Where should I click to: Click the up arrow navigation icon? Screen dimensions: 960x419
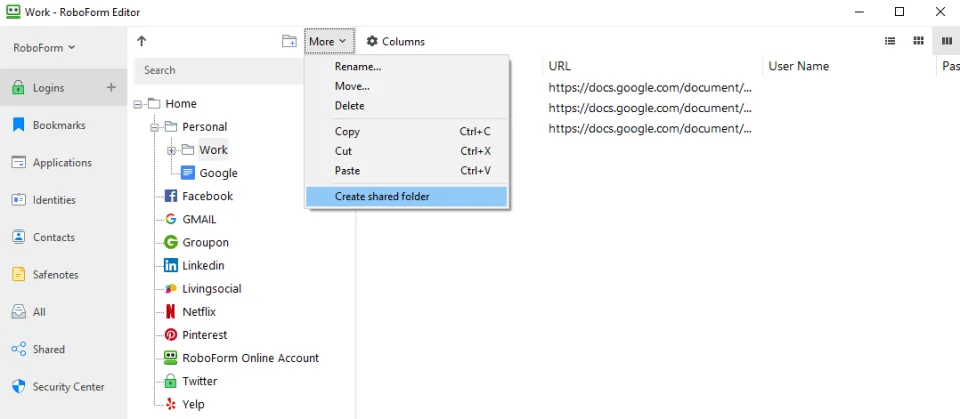[x=141, y=41]
